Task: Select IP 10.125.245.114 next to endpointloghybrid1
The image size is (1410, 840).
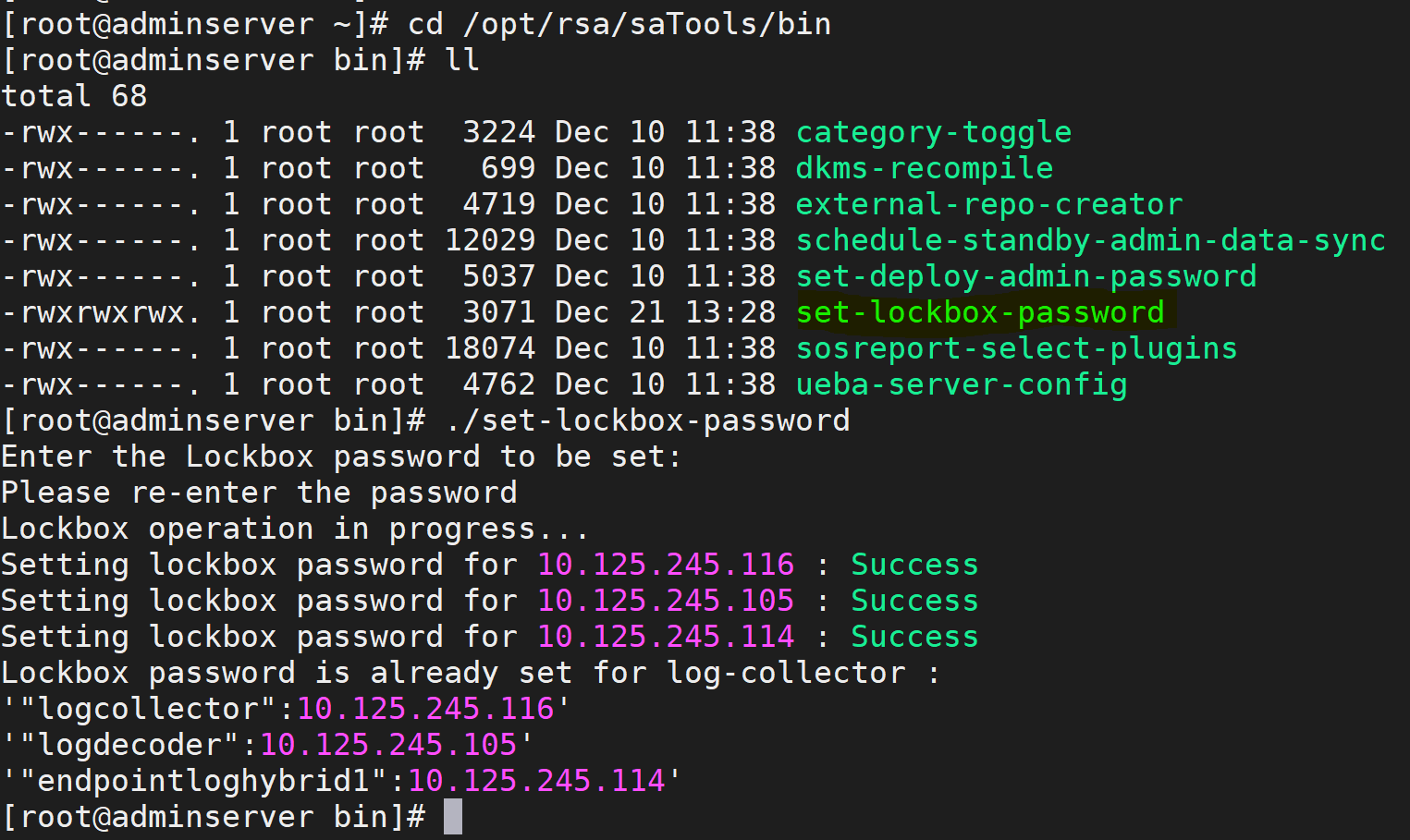Action: click(536, 780)
